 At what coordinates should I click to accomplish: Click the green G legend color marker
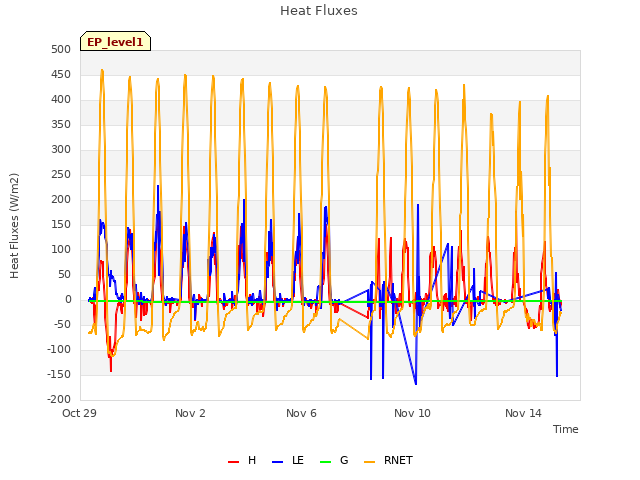coord(325,462)
